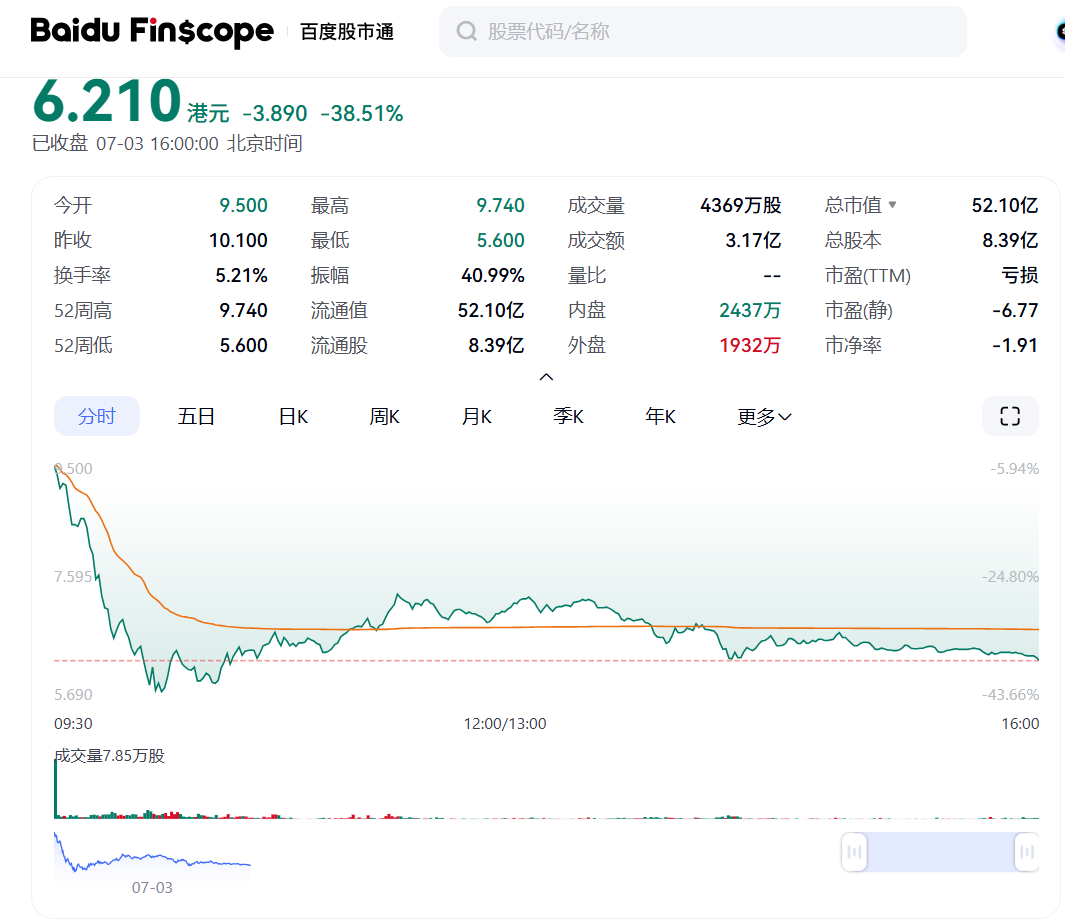Show the 周K chart
Screen dimensions: 1065x920
click(x=384, y=416)
